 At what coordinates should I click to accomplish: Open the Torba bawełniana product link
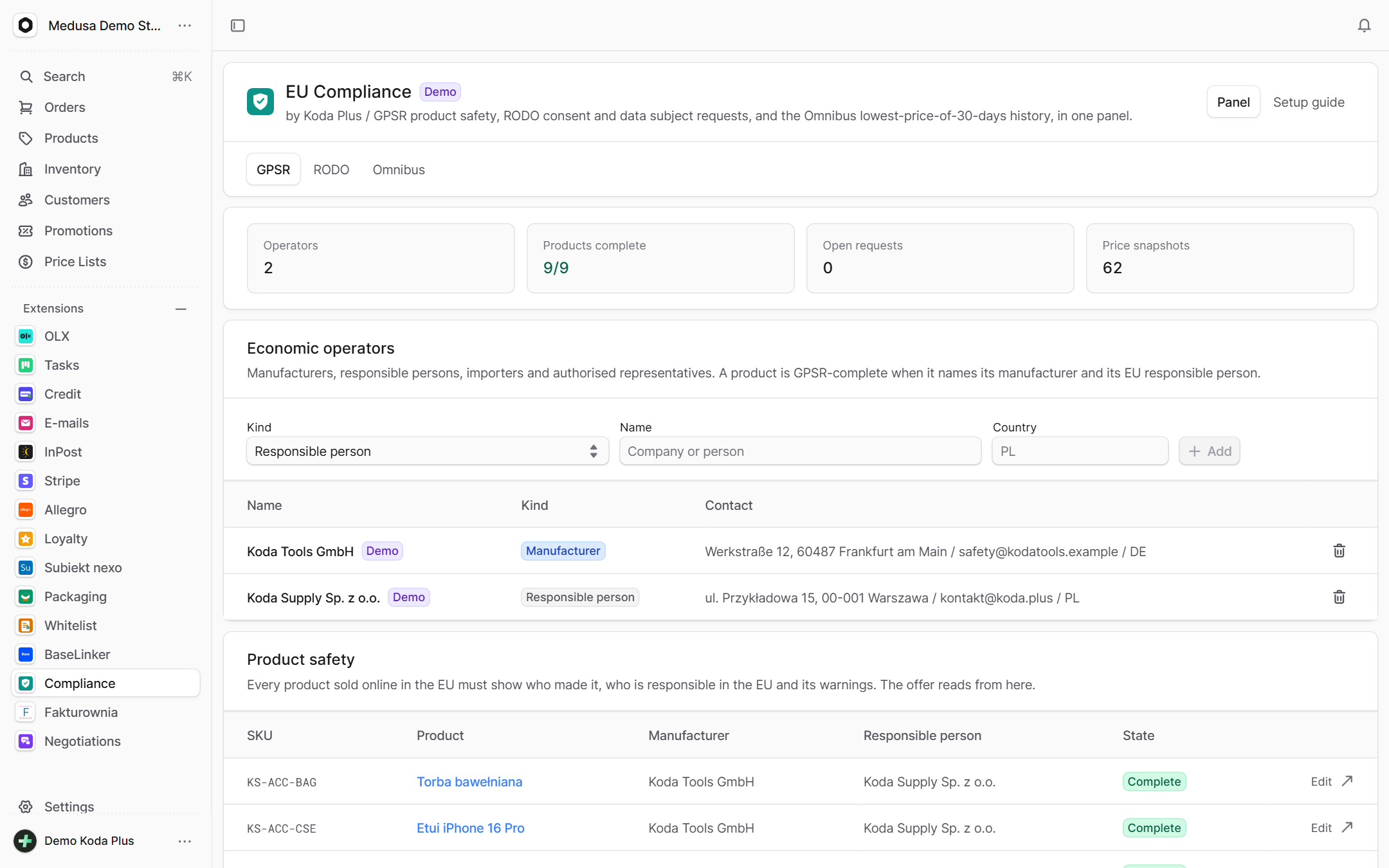tap(469, 782)
